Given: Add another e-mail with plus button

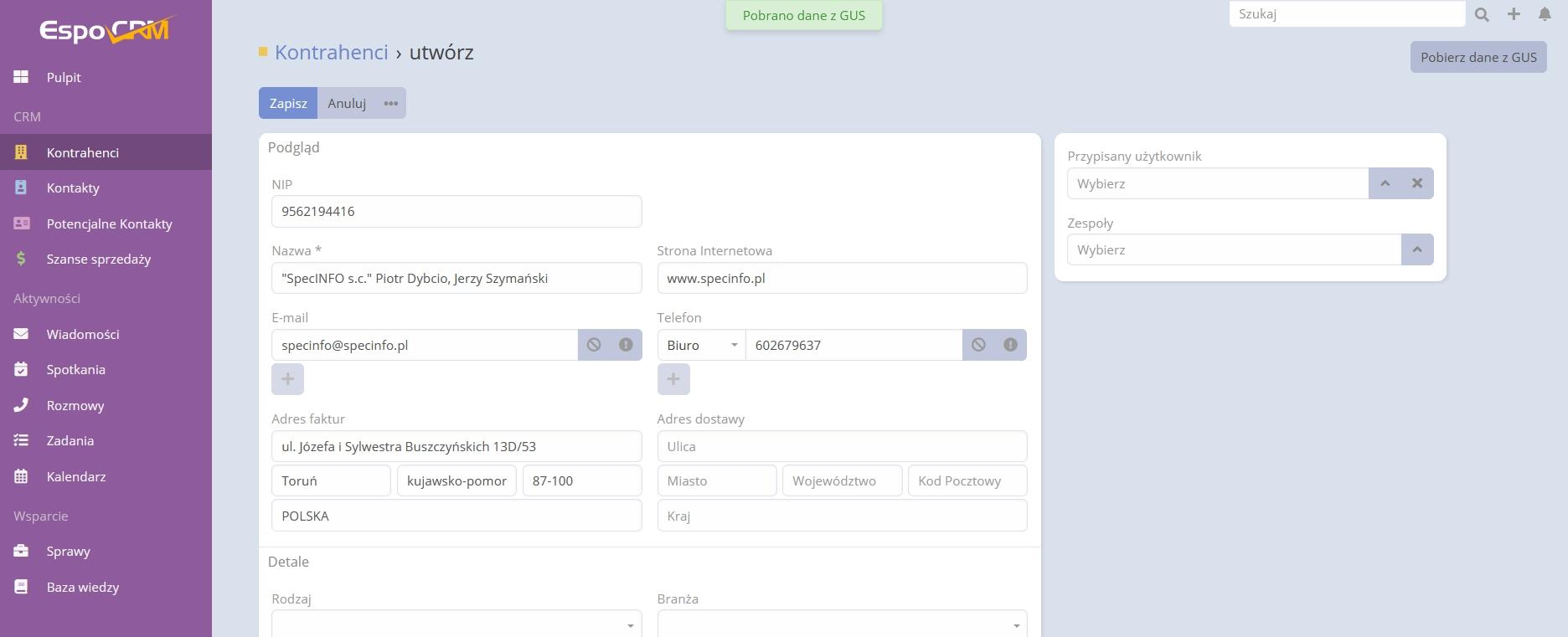Looking at the screenshot, I should coord(287,379).
